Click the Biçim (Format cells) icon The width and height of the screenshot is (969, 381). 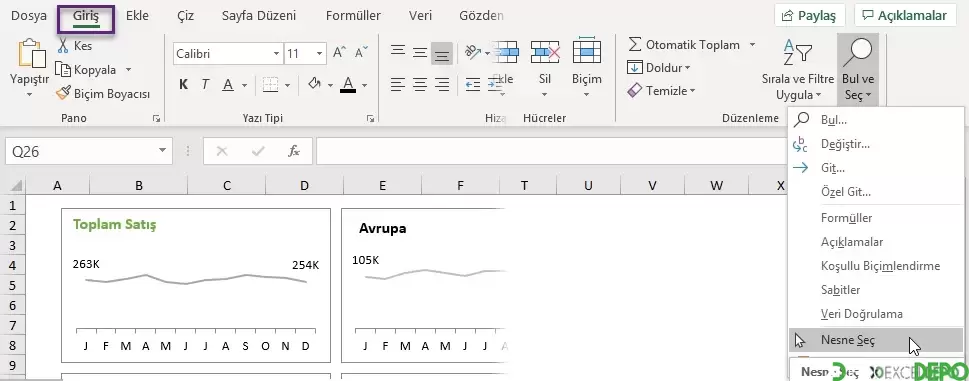click(x=586, y=51)
